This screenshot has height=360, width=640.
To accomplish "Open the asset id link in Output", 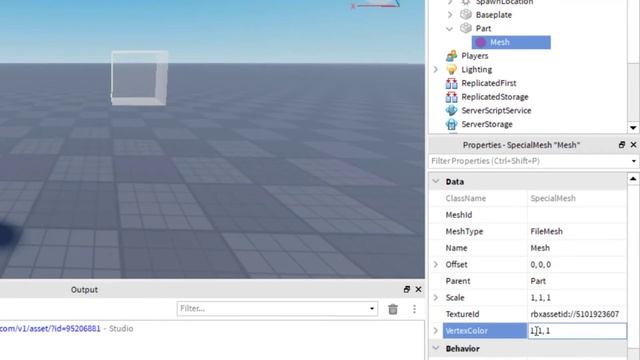I will click(x=50, y=329).
